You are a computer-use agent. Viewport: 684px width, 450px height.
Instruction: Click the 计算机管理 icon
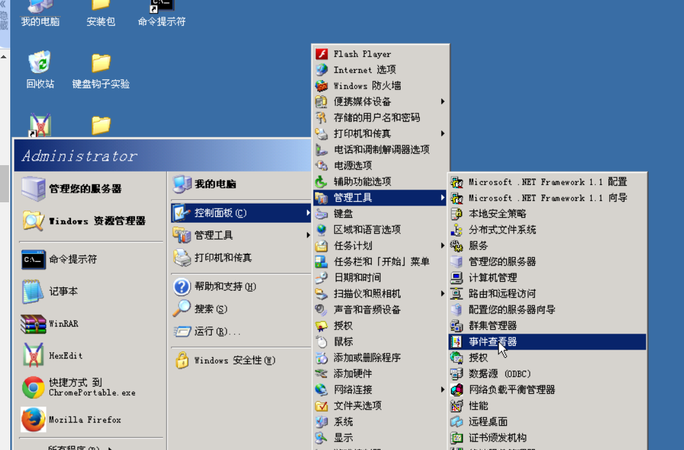point(456,278)
